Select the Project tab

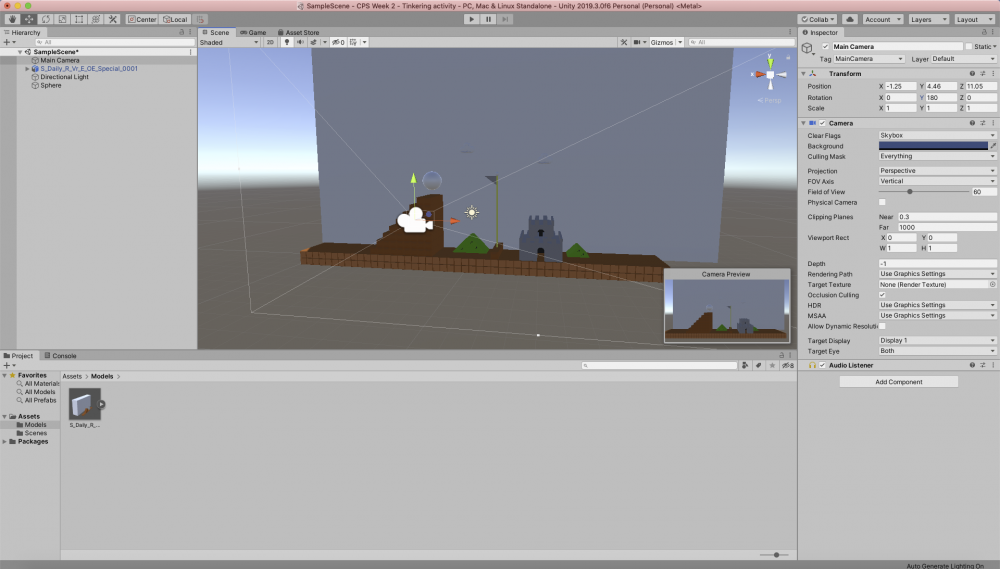pyautogui.click(x=18, y=355)
